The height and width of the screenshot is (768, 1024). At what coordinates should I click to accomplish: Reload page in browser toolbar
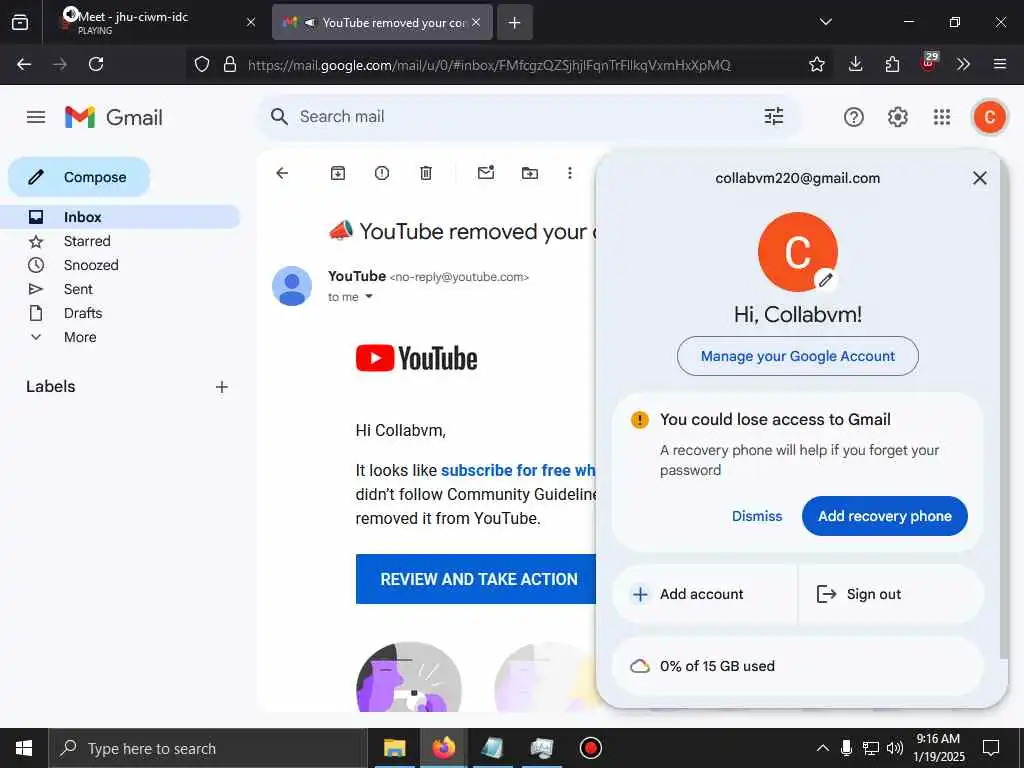[x=96, y=64]
